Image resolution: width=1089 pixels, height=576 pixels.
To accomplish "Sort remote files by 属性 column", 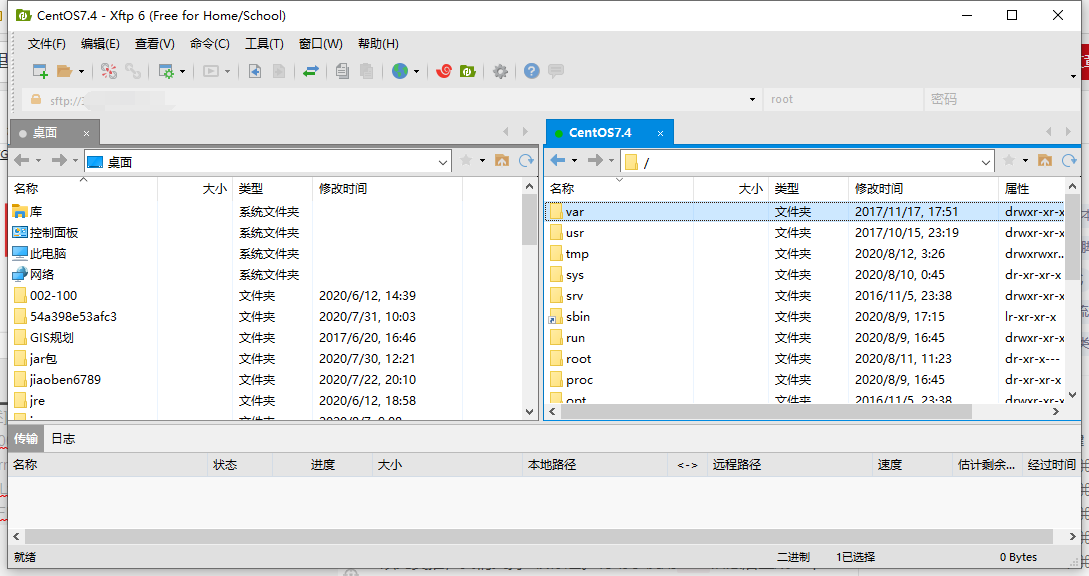I will 1032,188.
